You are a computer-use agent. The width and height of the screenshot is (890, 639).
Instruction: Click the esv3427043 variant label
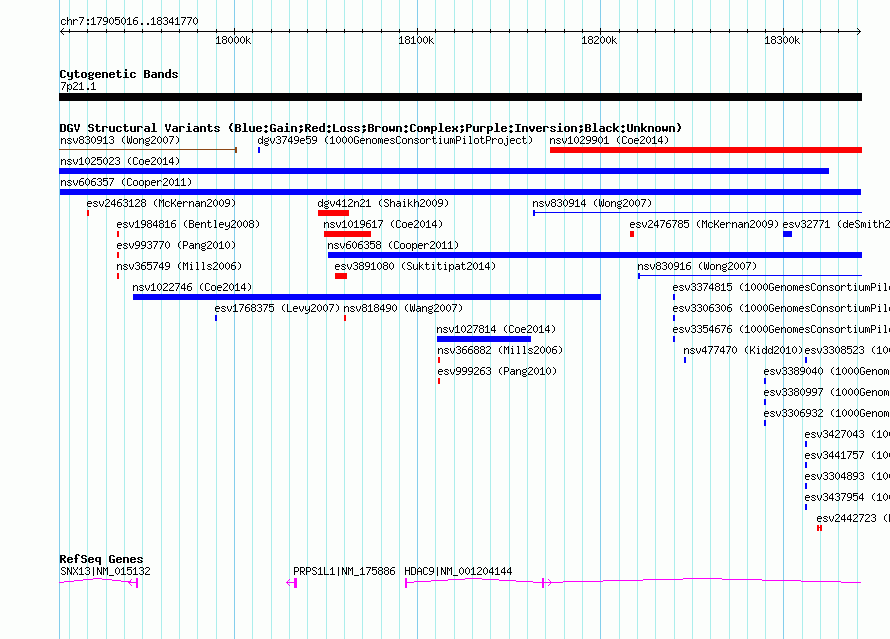(847, 434)
